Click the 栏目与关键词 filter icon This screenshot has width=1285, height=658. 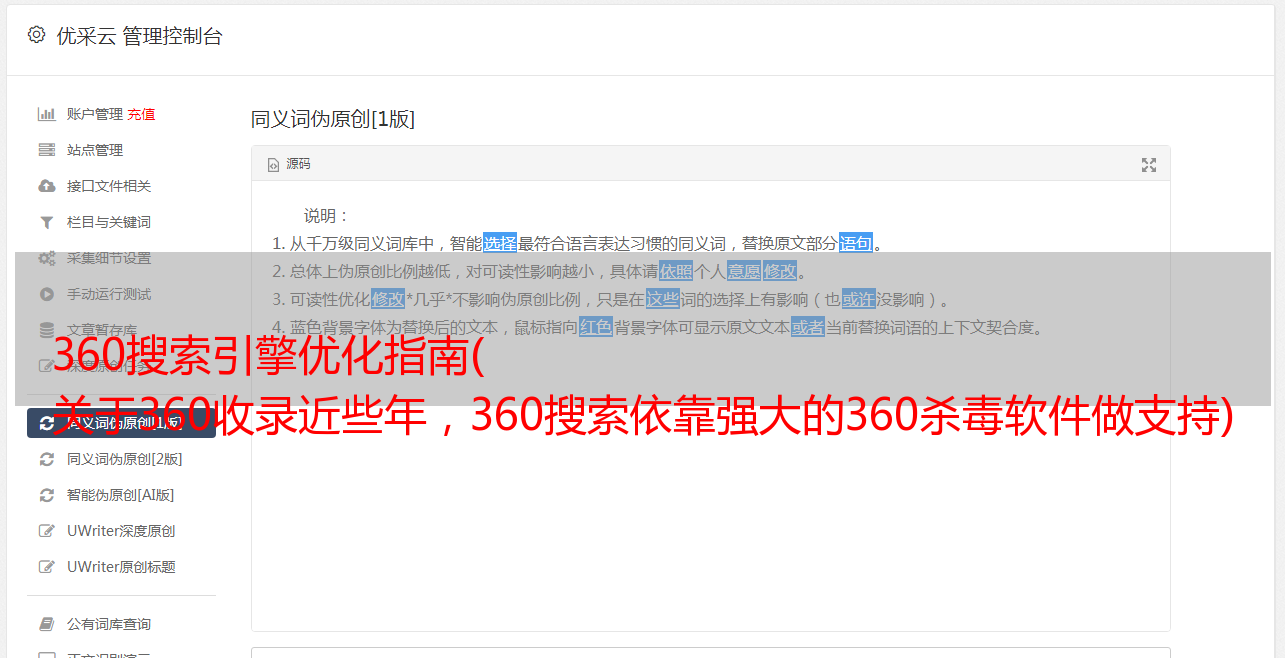[x=46, y=222]
